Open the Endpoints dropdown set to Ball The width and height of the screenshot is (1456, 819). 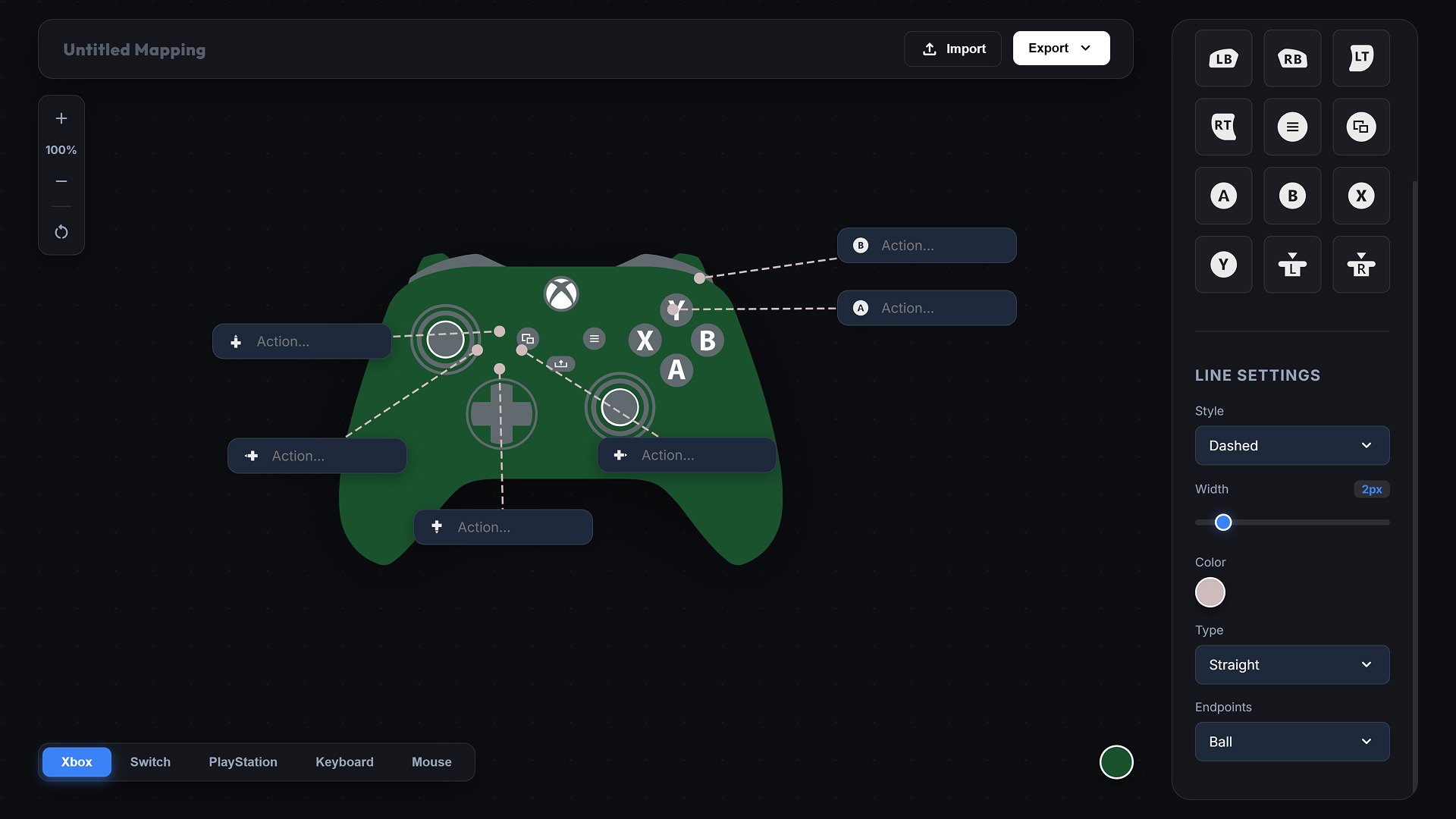pos(1291,742)
